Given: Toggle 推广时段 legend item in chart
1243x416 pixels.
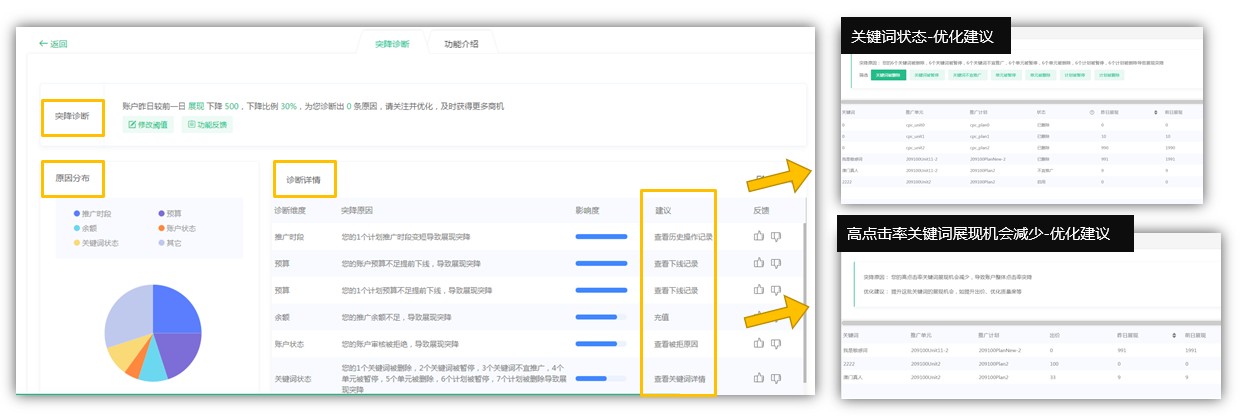Looking at the screenshot, I should (x=99, y=213).
